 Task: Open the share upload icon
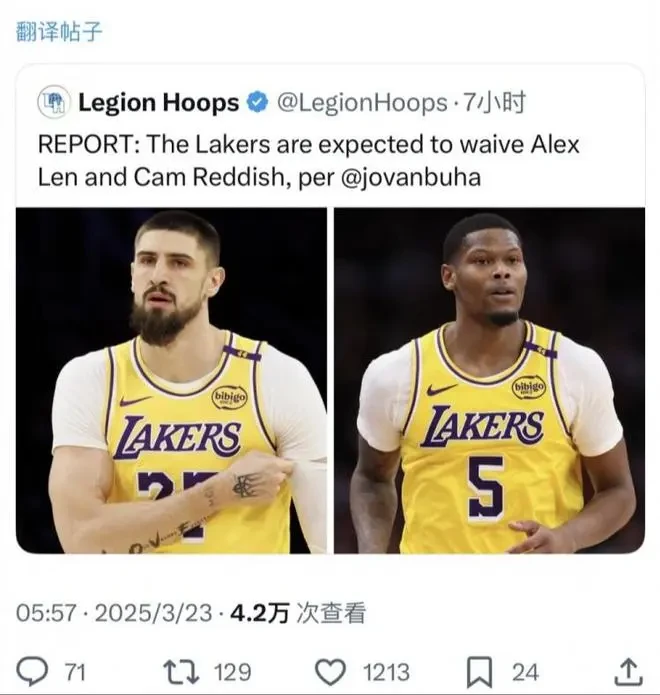pyautogui.click(x=629, y=672)
